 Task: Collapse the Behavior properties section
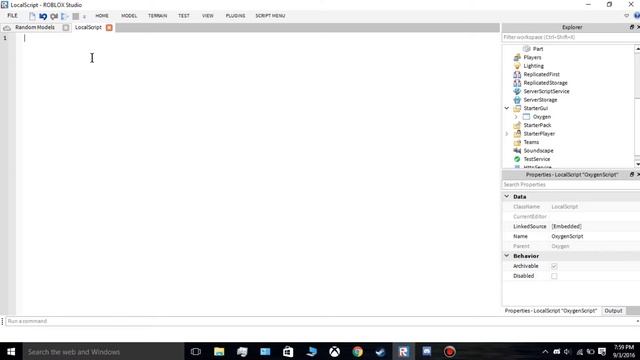pyautogui.click(x=507, y=256)
